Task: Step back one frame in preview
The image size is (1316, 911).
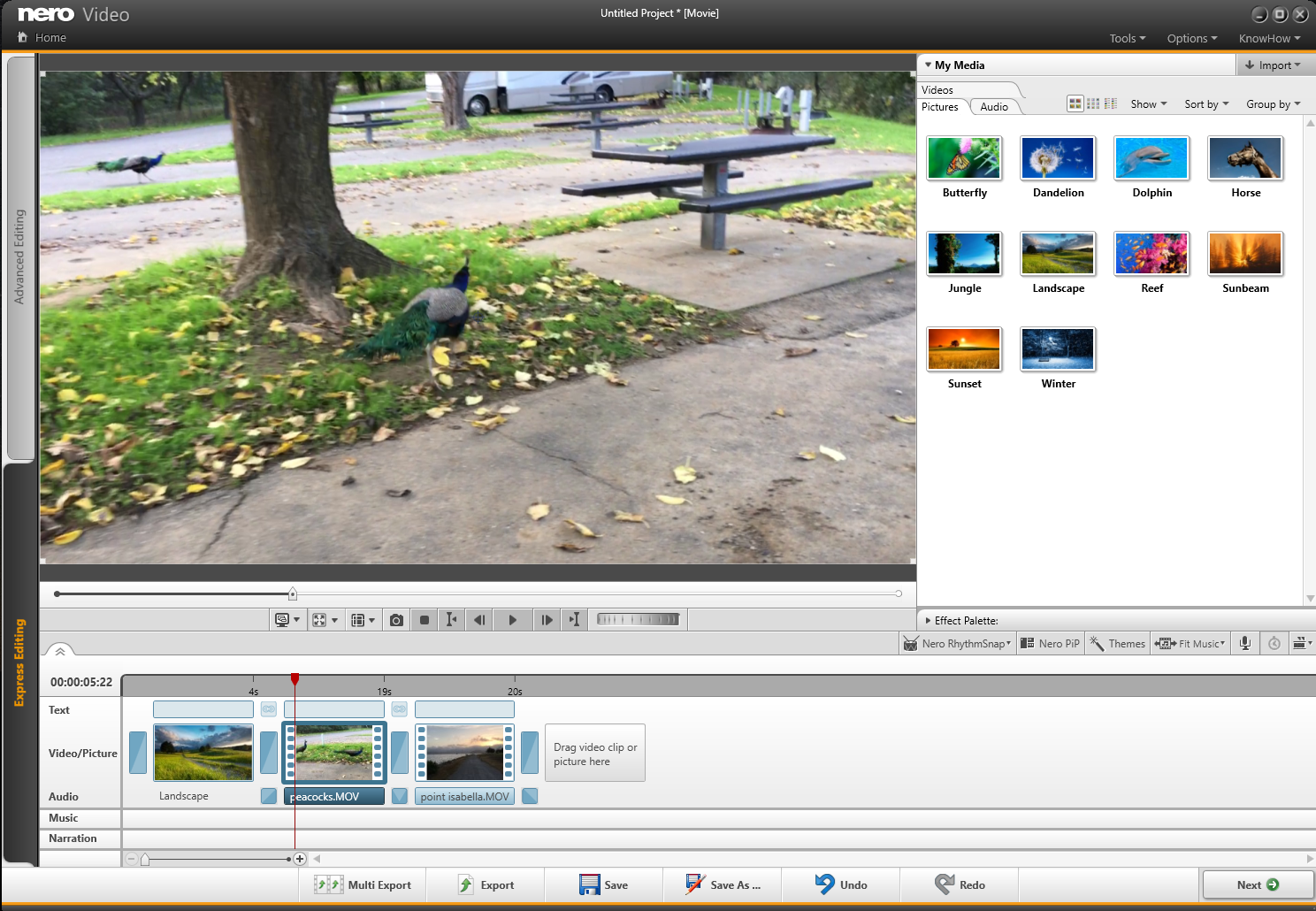Action: pyautogui.click(x=479, y=620)
